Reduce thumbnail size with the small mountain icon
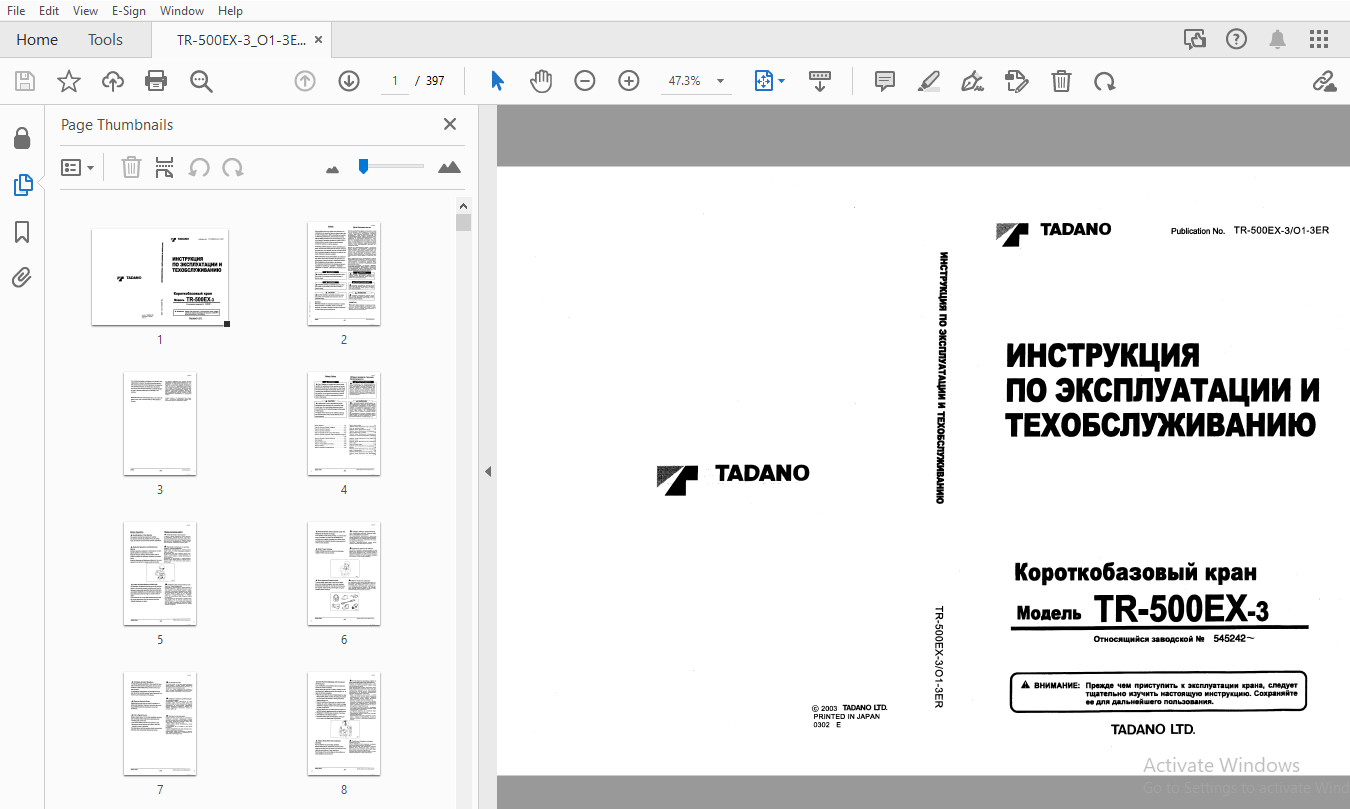 [333, 169]
